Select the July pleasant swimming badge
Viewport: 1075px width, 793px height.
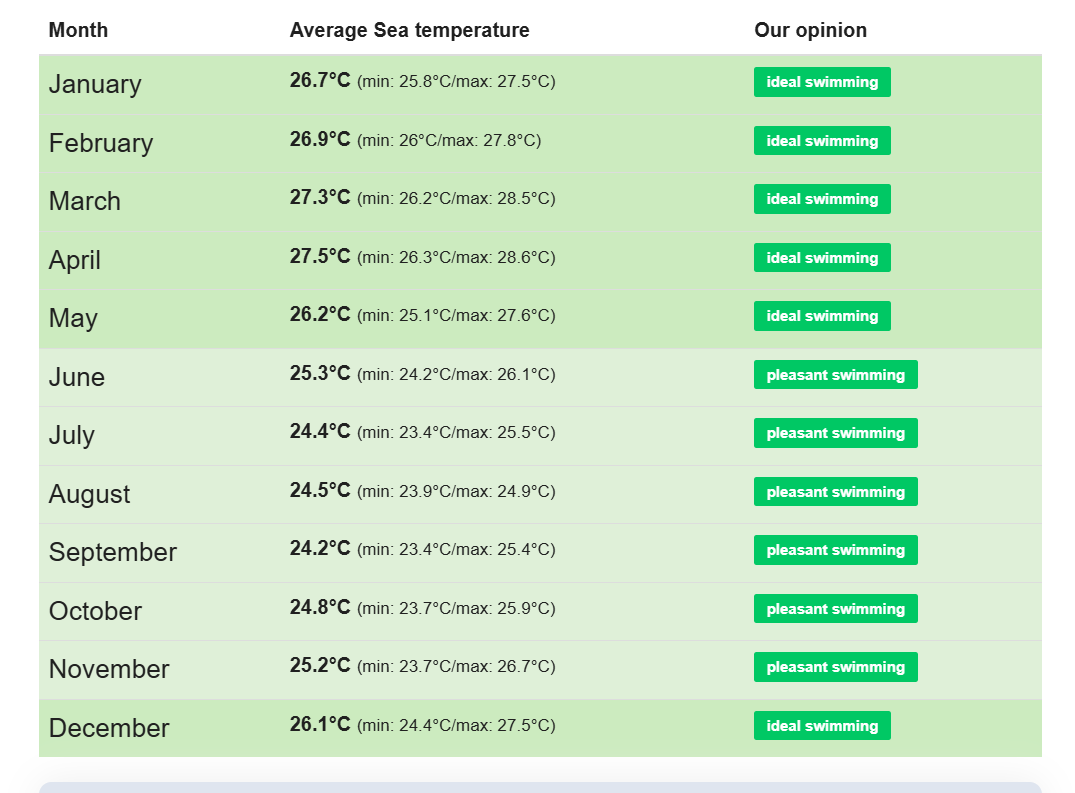coord(836,433)
